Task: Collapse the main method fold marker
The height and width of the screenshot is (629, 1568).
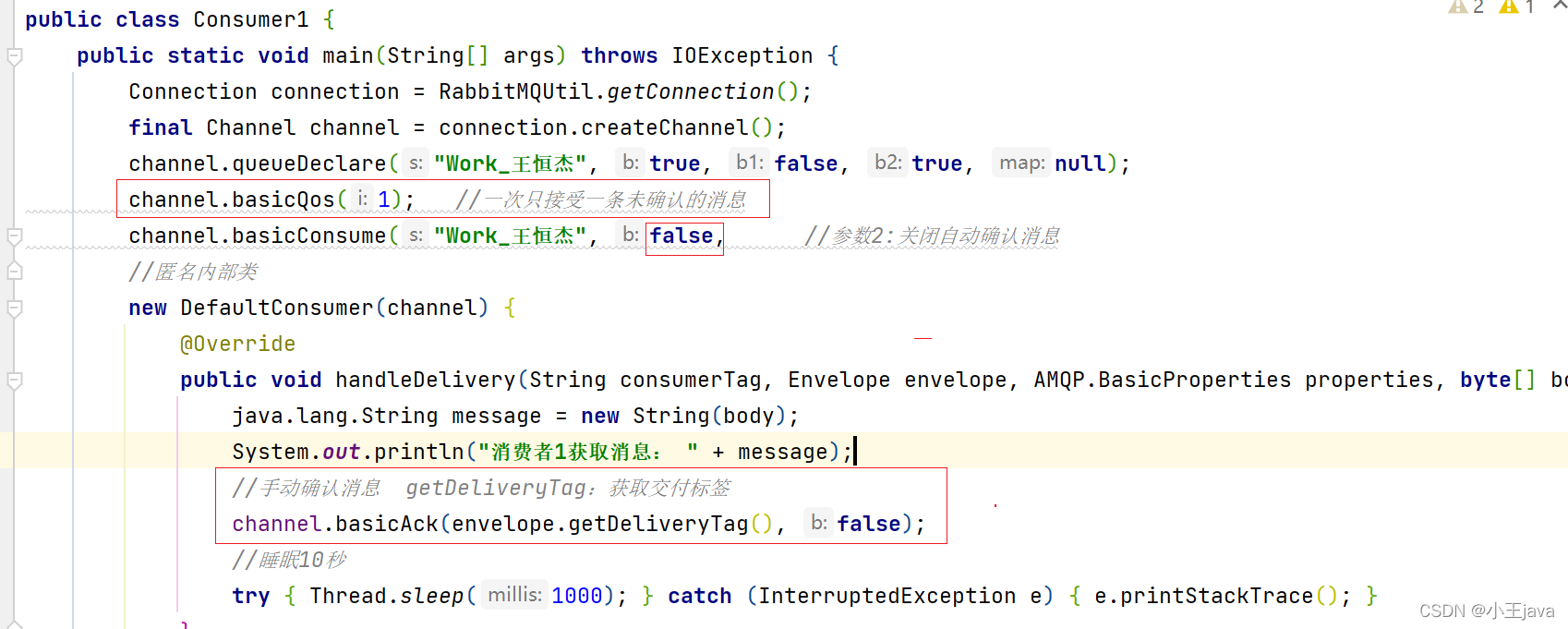Action: point(14,56)
